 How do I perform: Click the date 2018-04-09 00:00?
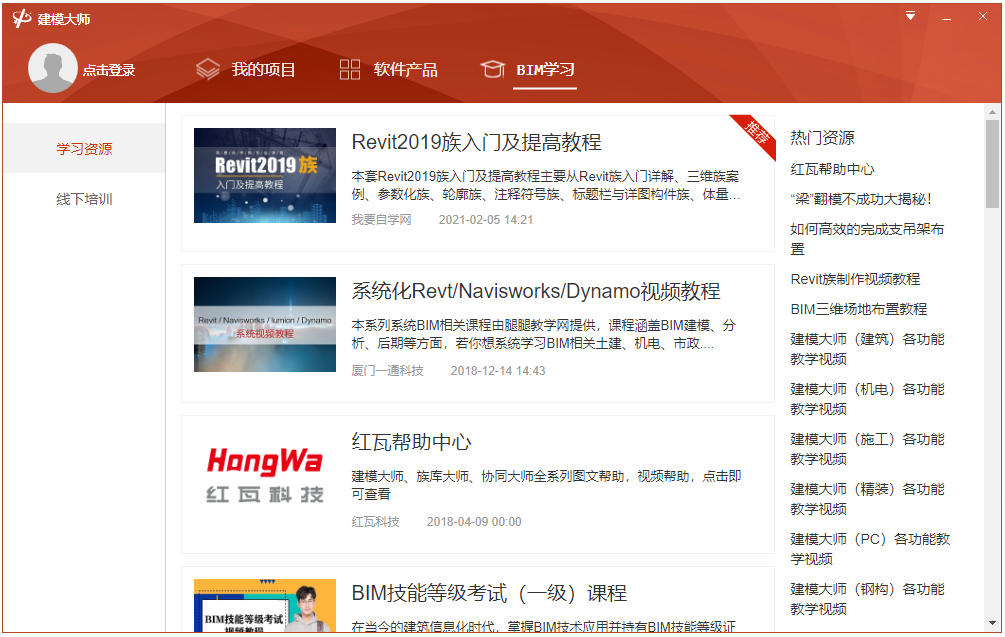point(474,522)
